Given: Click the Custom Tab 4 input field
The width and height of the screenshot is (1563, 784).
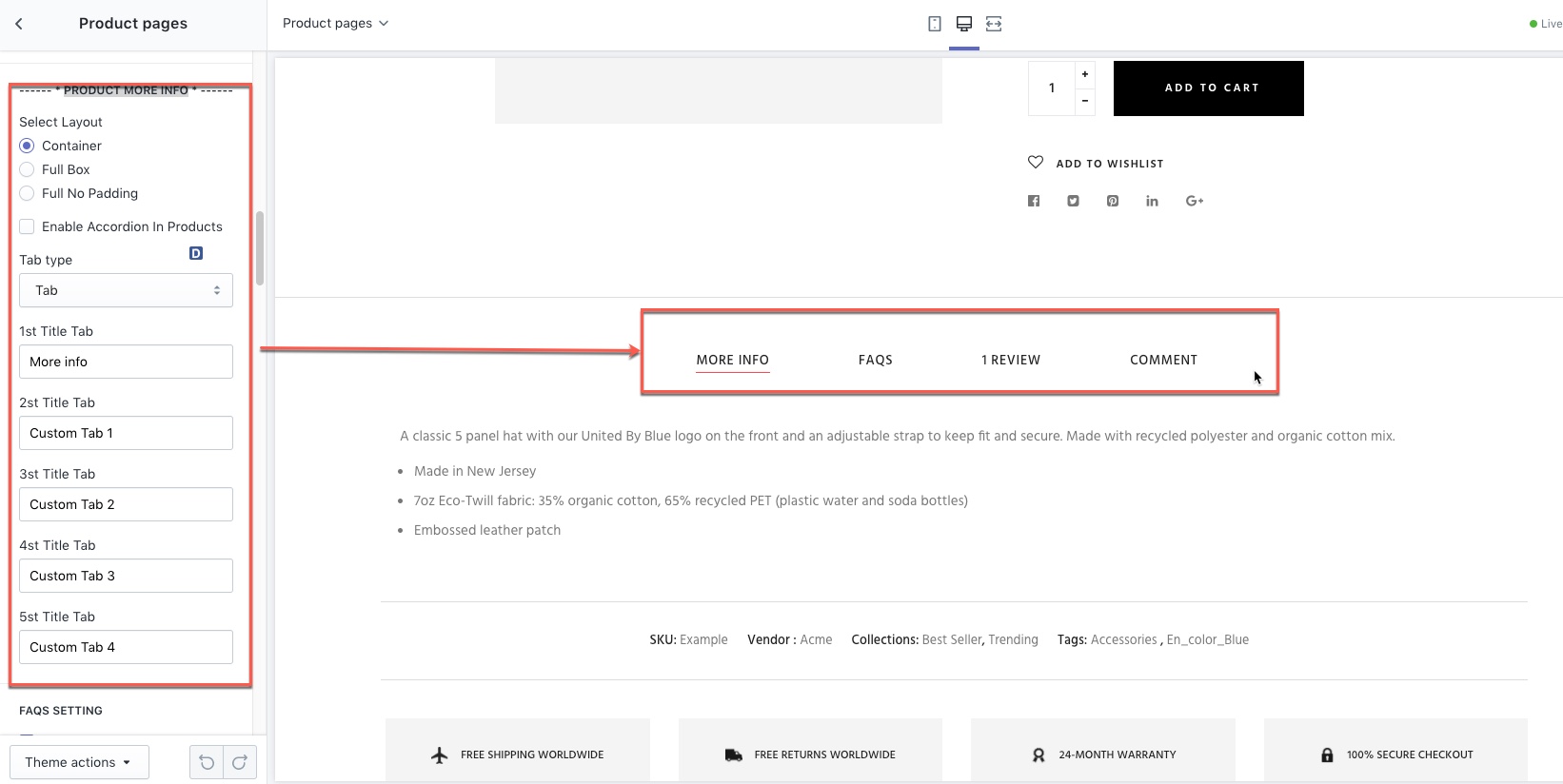Looking at the screenshot, I should pyautogui.click(x=126, y=647).
